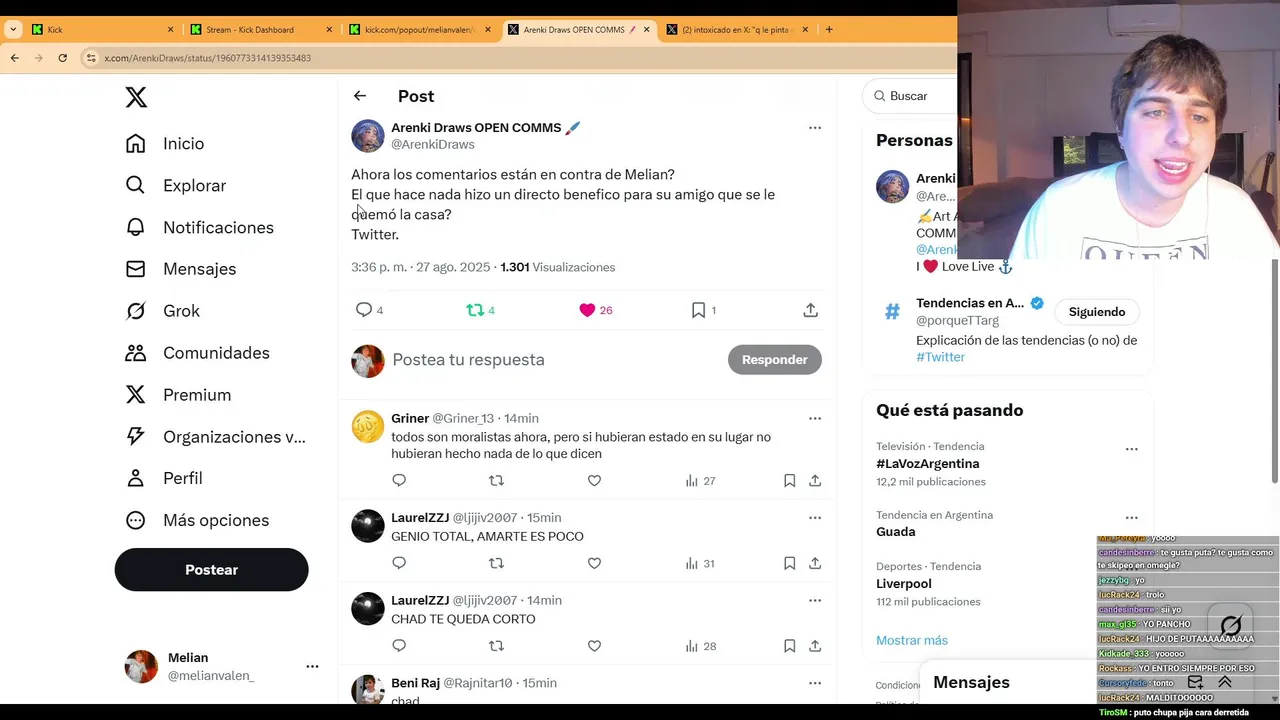Click the browser address bar URL
Screen dimensions: 1280x720
pos(208,58)
